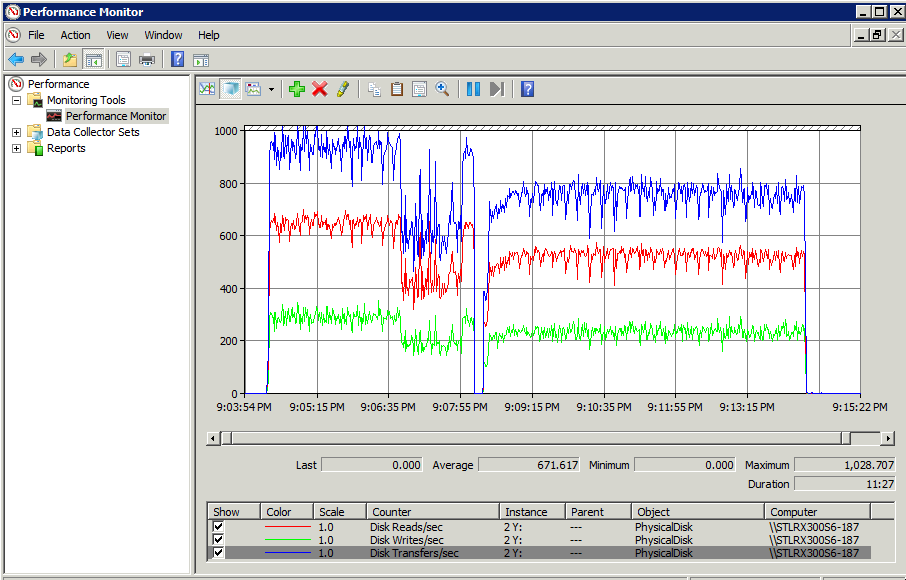
Task: Click the Paste Counter List clipboard icon
Action: click(397, 89)
